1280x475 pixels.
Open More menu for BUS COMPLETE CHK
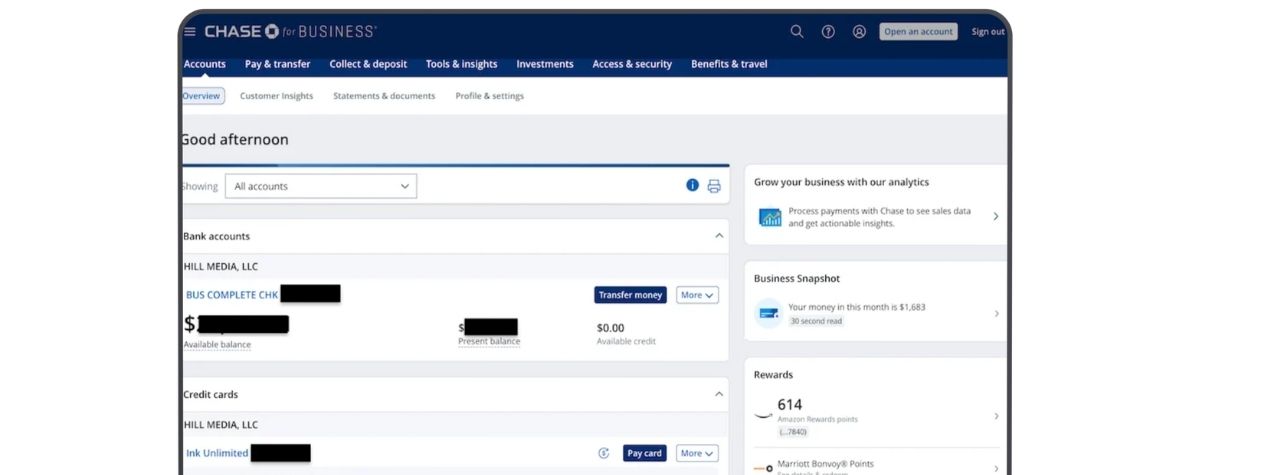pos(697,295)
